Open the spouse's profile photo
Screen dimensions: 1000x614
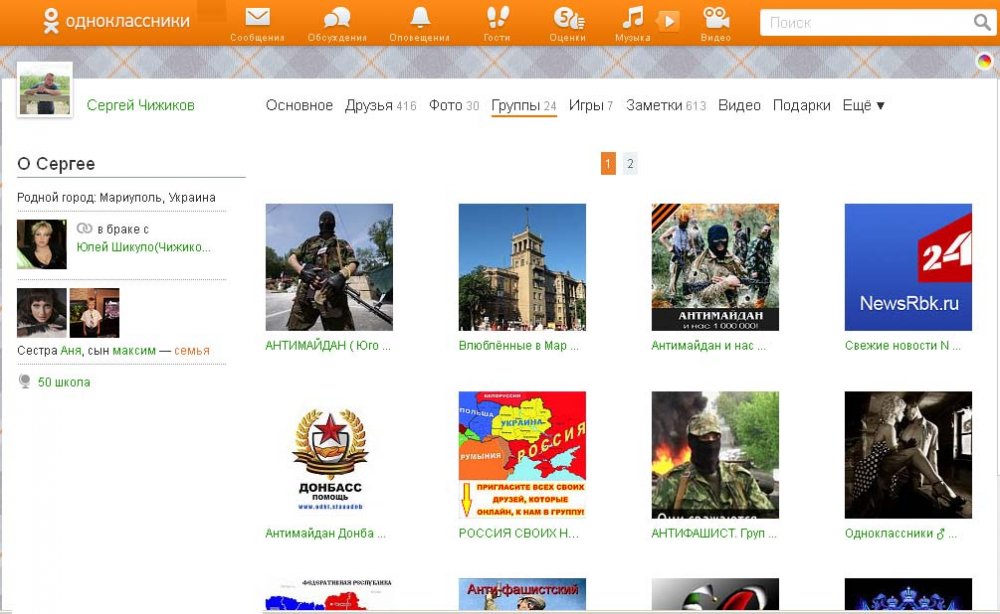41,244
